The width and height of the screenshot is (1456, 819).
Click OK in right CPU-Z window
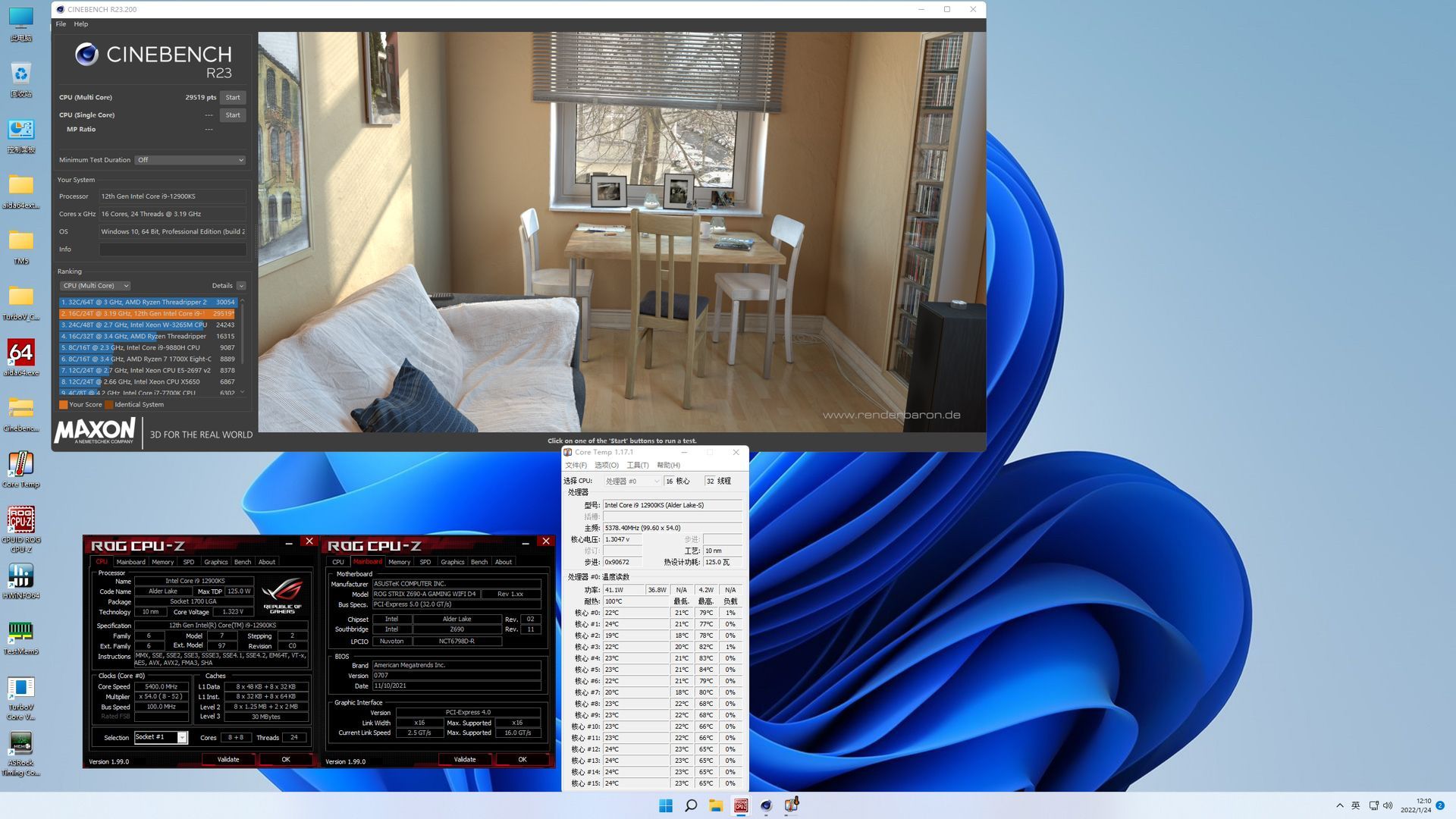(522, 759)
